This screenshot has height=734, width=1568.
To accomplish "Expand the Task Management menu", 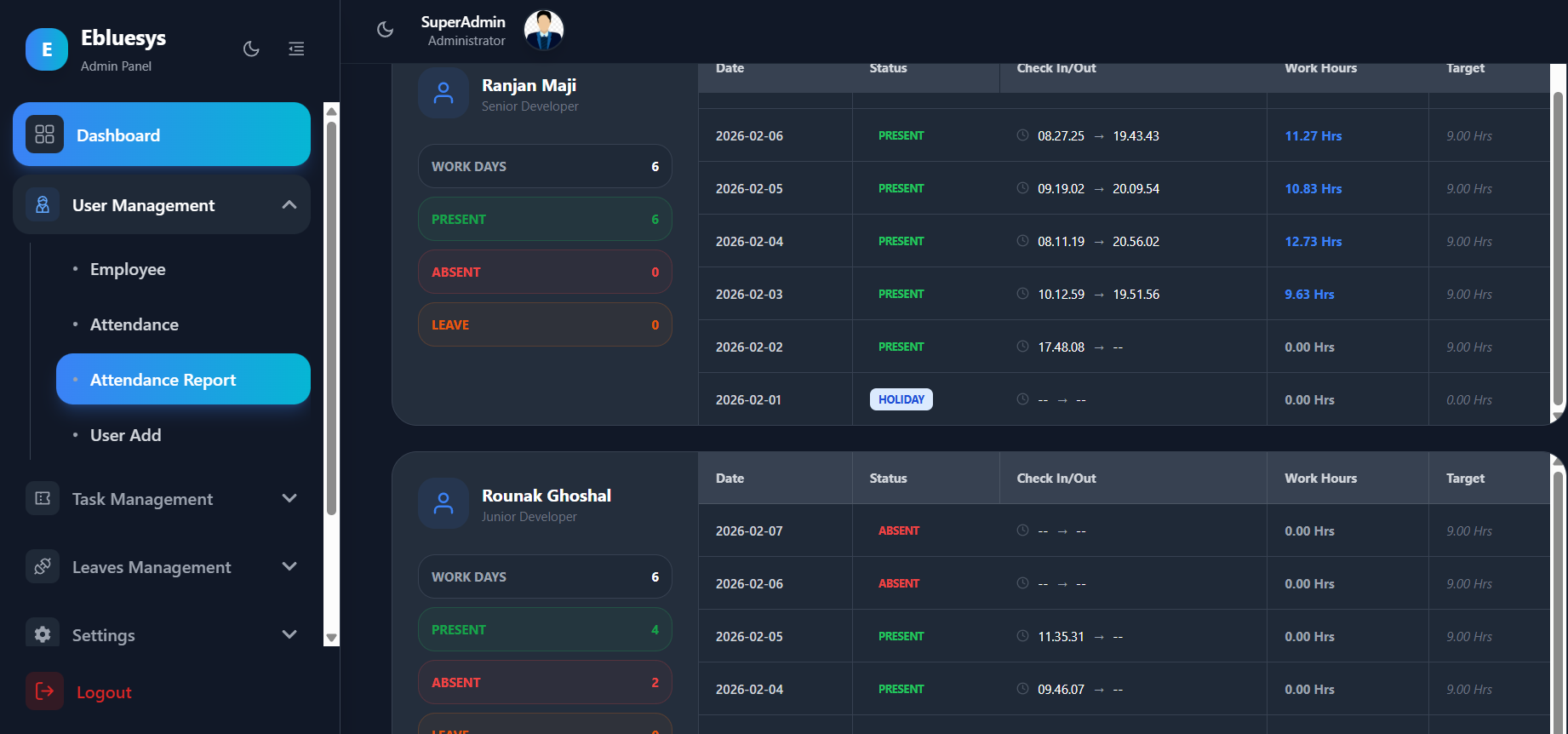I will [x=289, y=499].
